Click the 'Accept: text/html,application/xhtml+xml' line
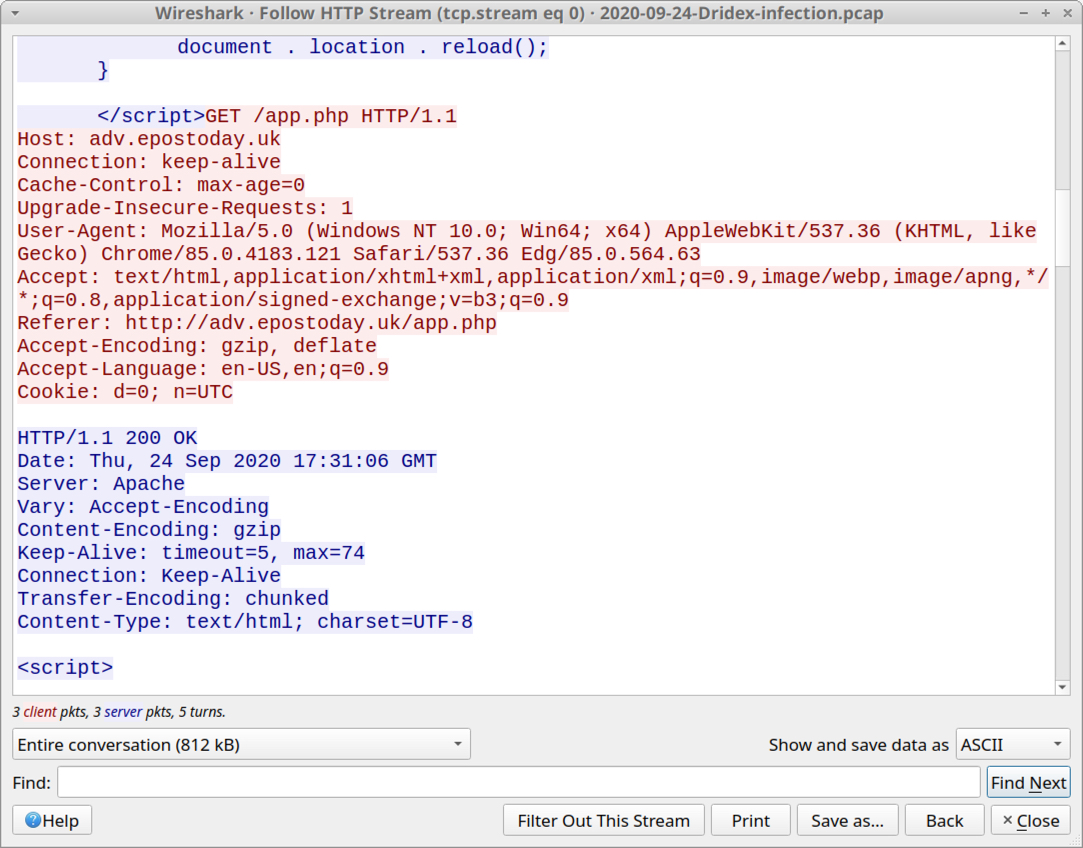The height and width of the screenshot is (848, 1083). [533, 277]
